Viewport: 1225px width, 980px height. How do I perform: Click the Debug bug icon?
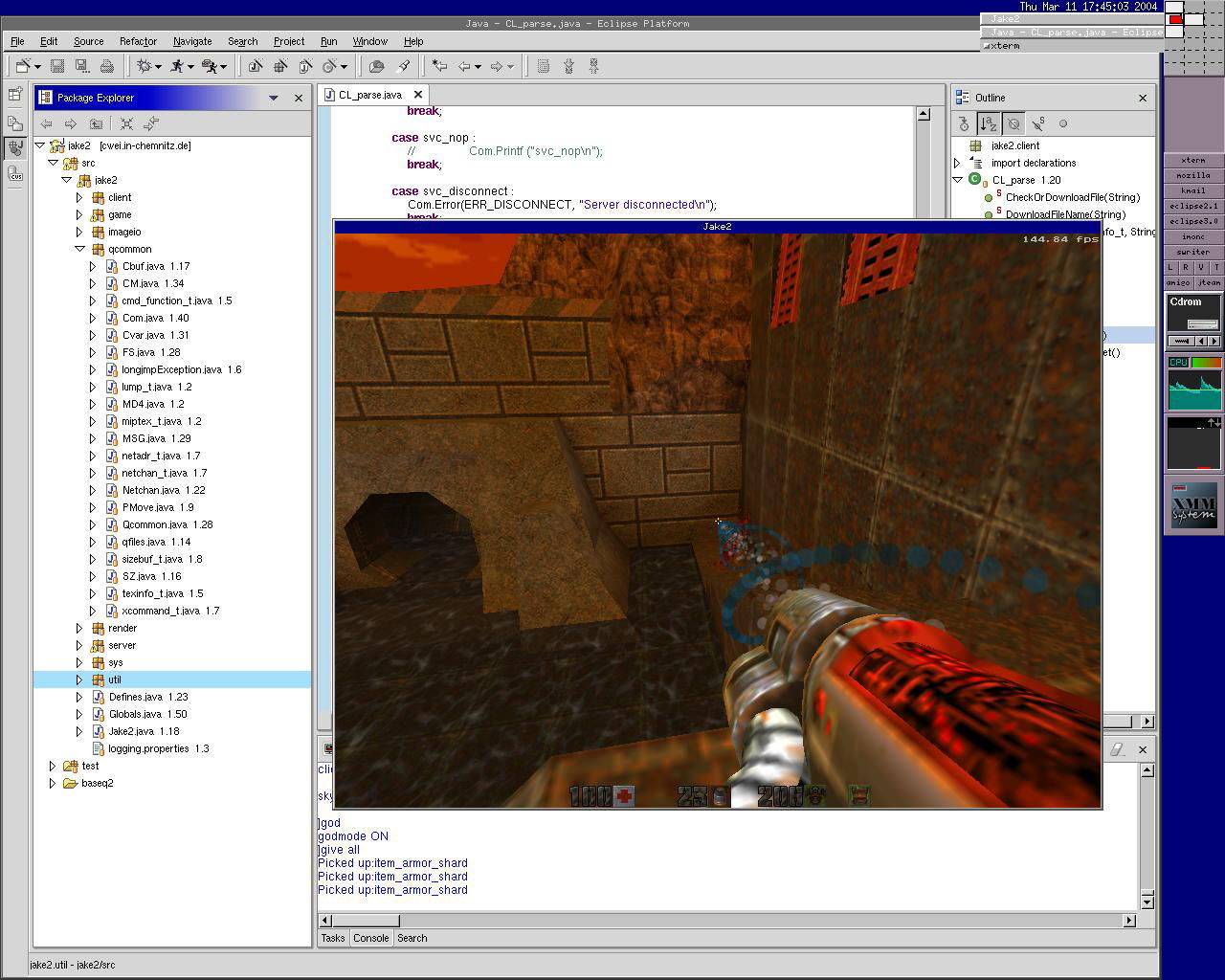pos(145,66)
